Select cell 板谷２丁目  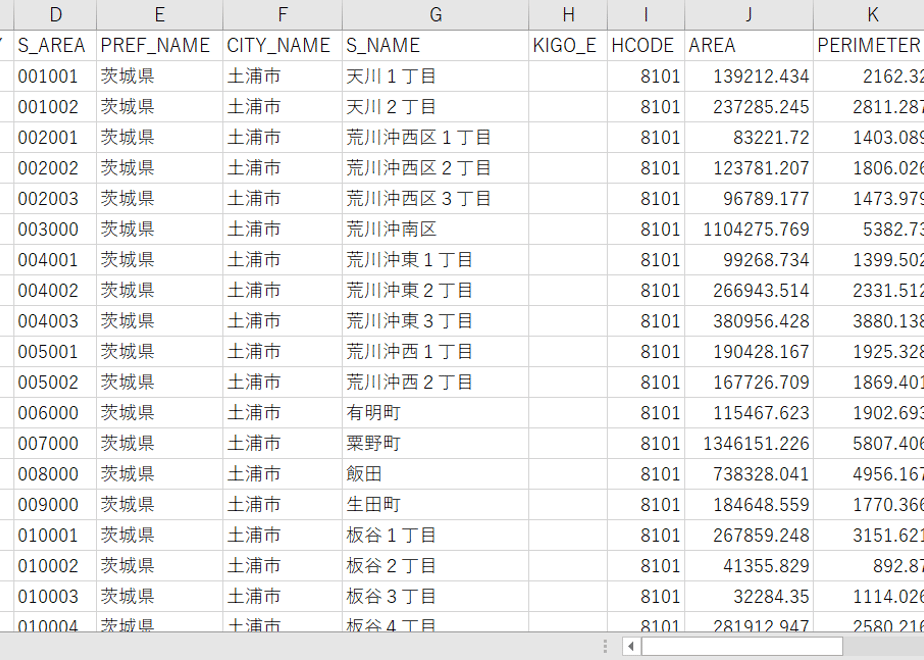click(435, 566)
